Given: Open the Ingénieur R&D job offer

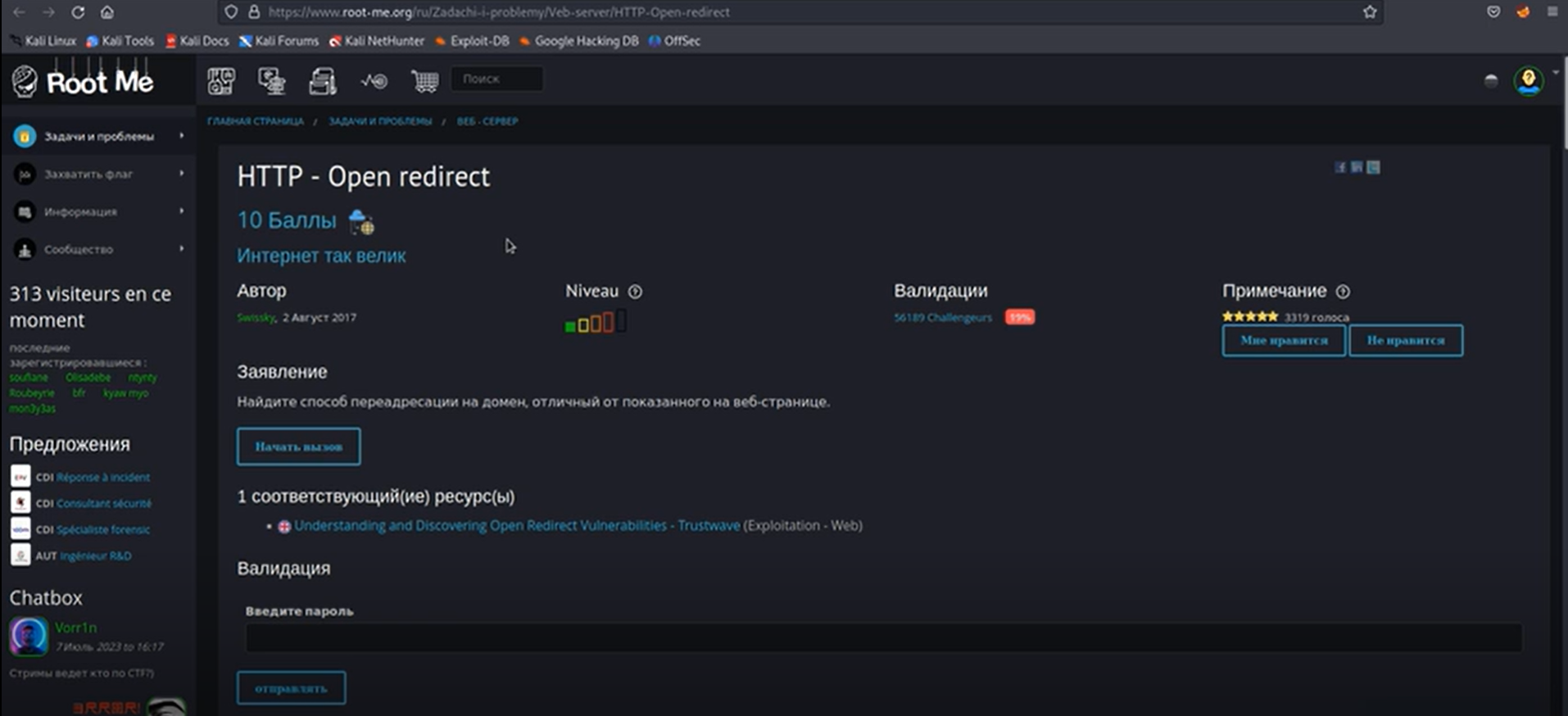Looking at the screenshot, I should tap(95, 556).
